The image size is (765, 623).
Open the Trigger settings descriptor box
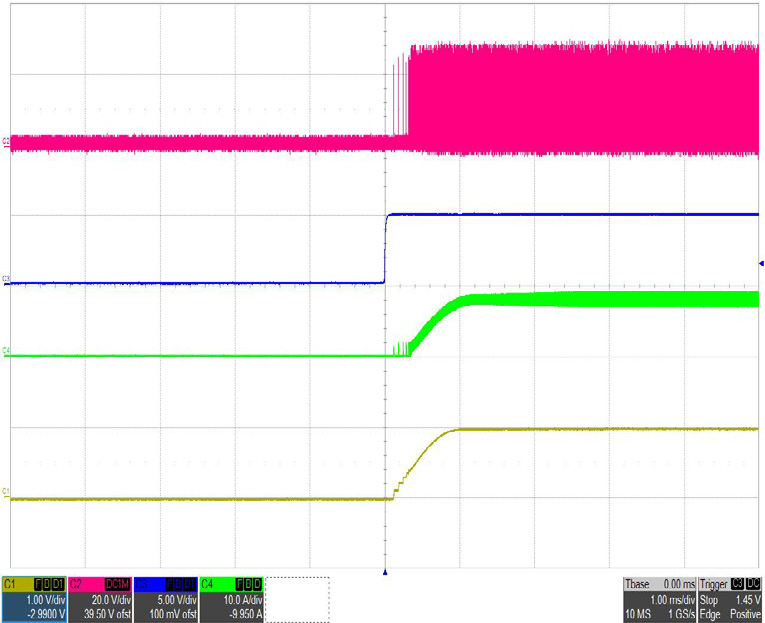pyautogui.click(x=728, y=599)
